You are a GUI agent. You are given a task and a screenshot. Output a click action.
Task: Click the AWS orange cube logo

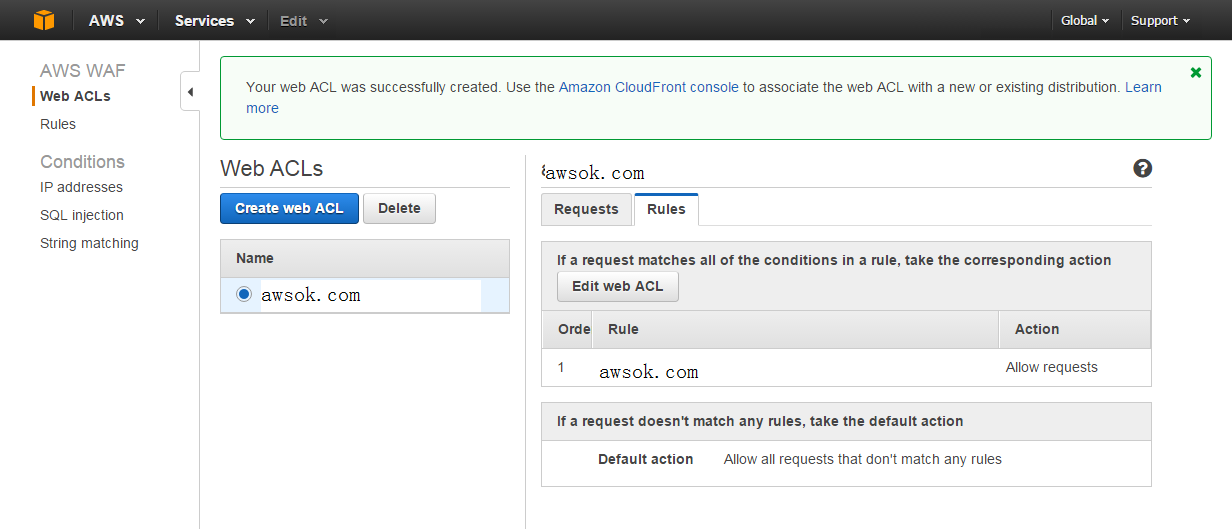[x=44, y=20]
